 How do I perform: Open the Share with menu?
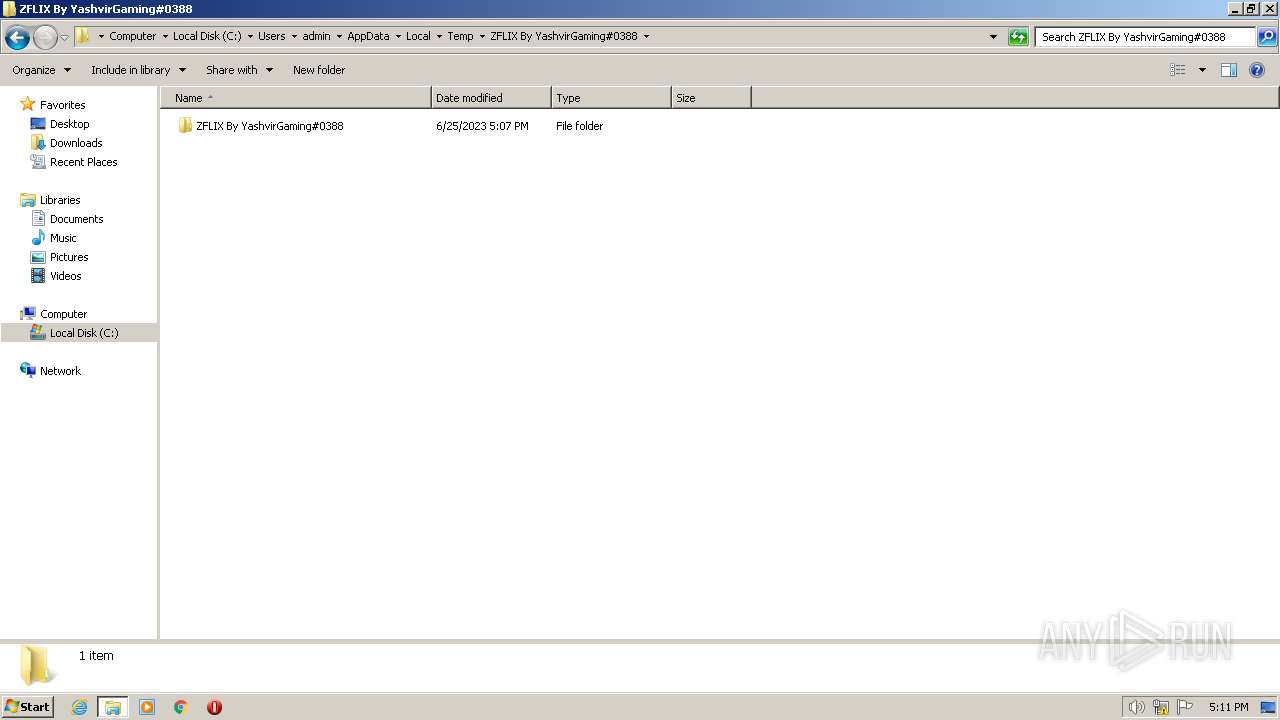pos(239,70)
